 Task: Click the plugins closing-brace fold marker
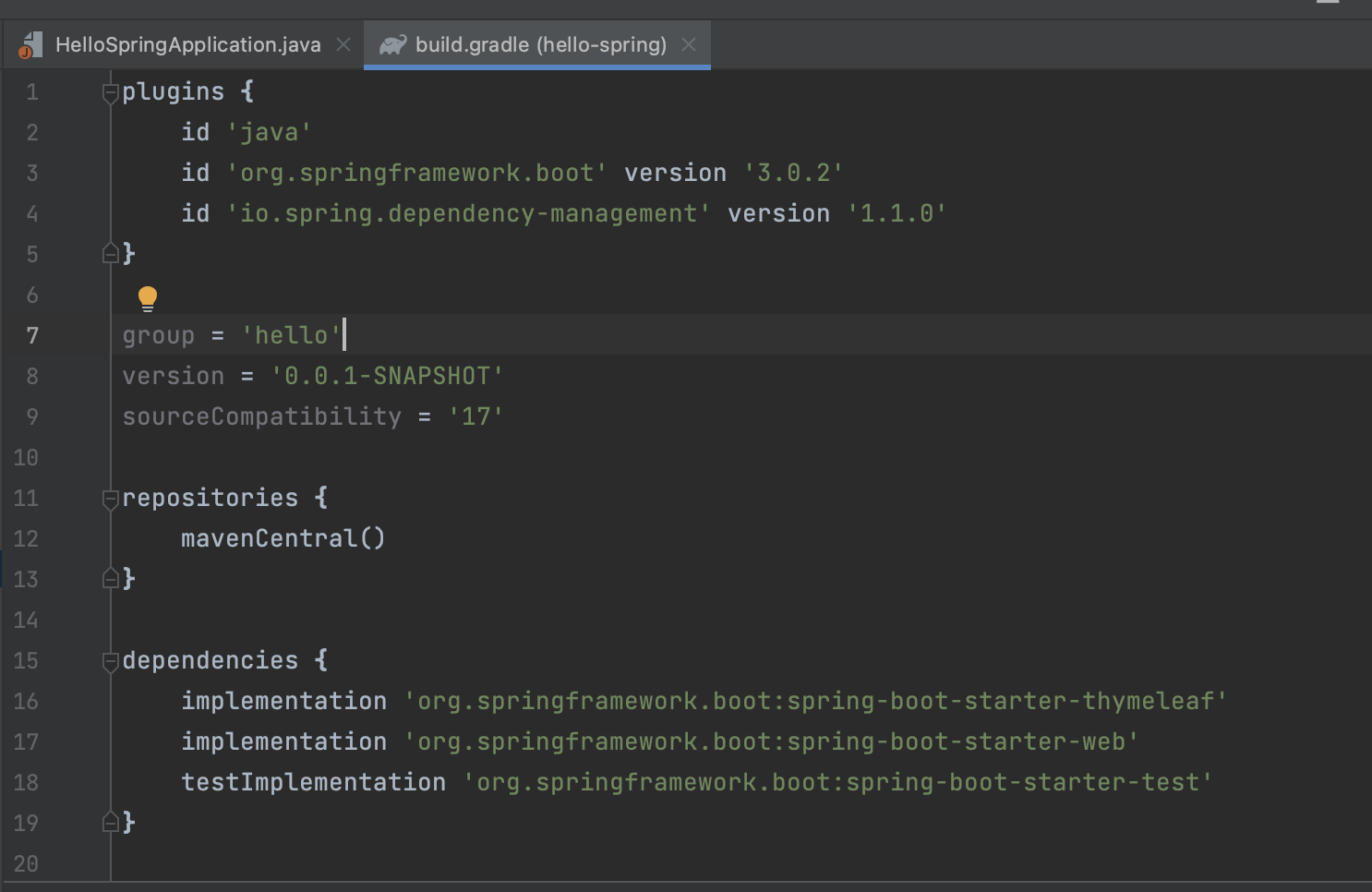click(x=111, y=253)
